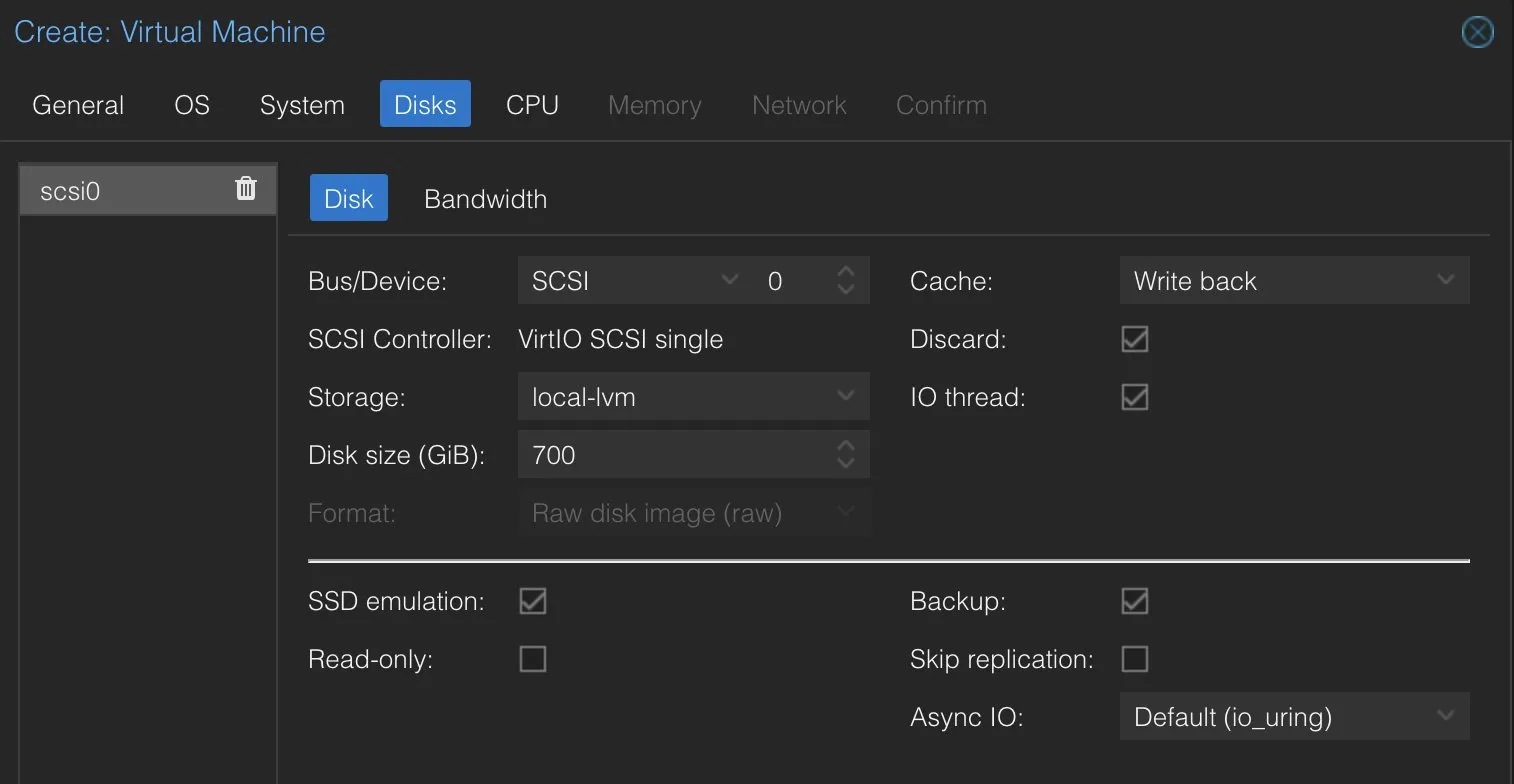Viewport: 1514px width, 784px height.
Task: Enable the Read-only checkbox
Action: (x=533, y=659)
